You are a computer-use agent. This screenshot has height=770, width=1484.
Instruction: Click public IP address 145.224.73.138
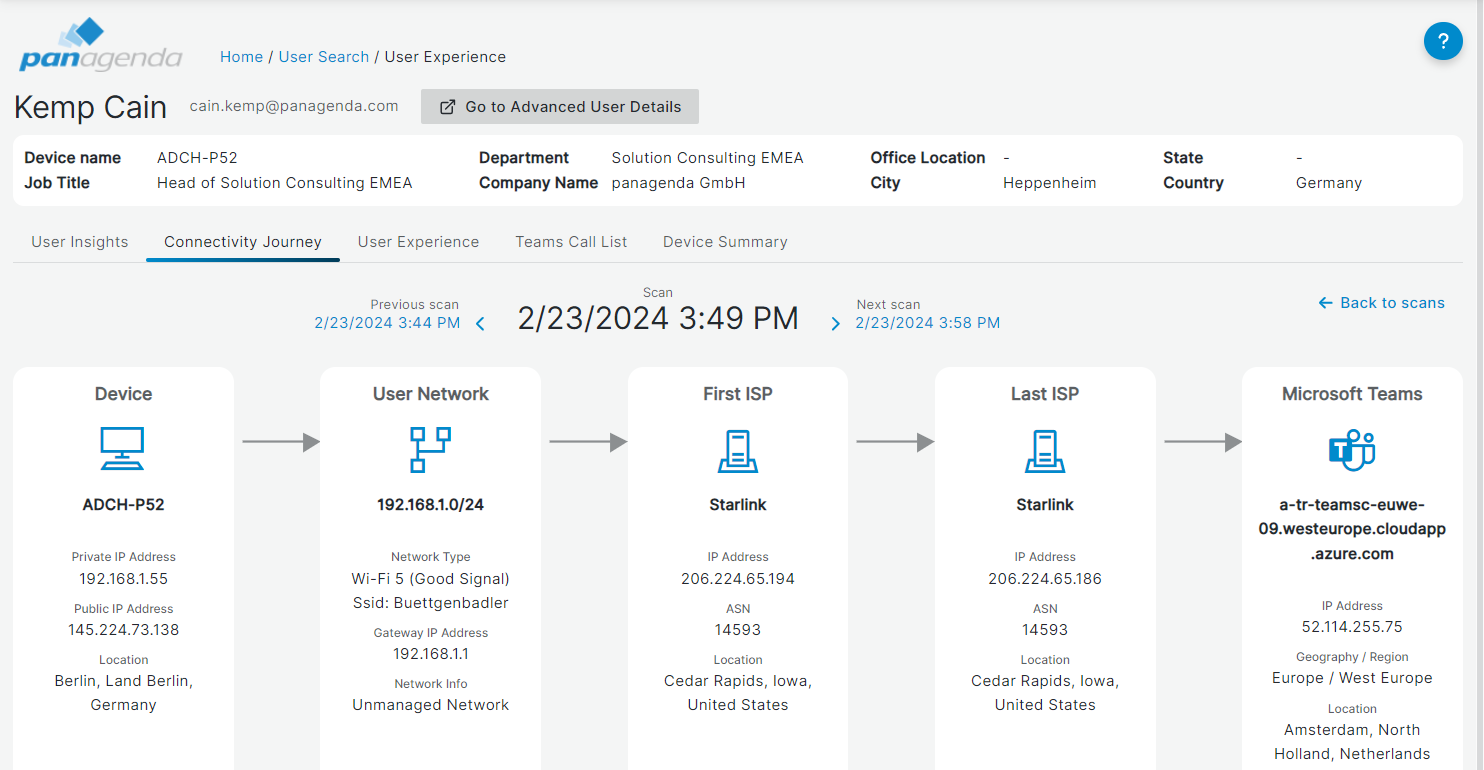pos(124,630)
